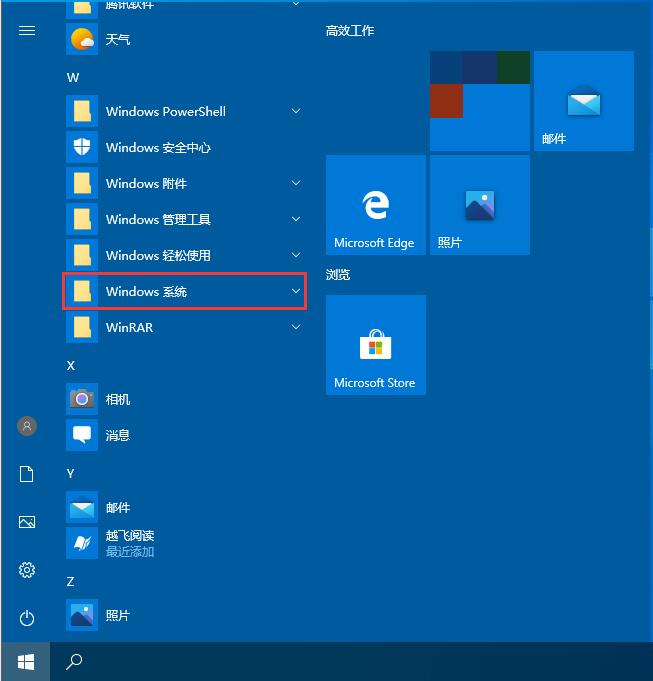Launch the 相机 camera app icon
This screenshot has width=653, height=681.
pyautogui.click(x=82, y=399)
